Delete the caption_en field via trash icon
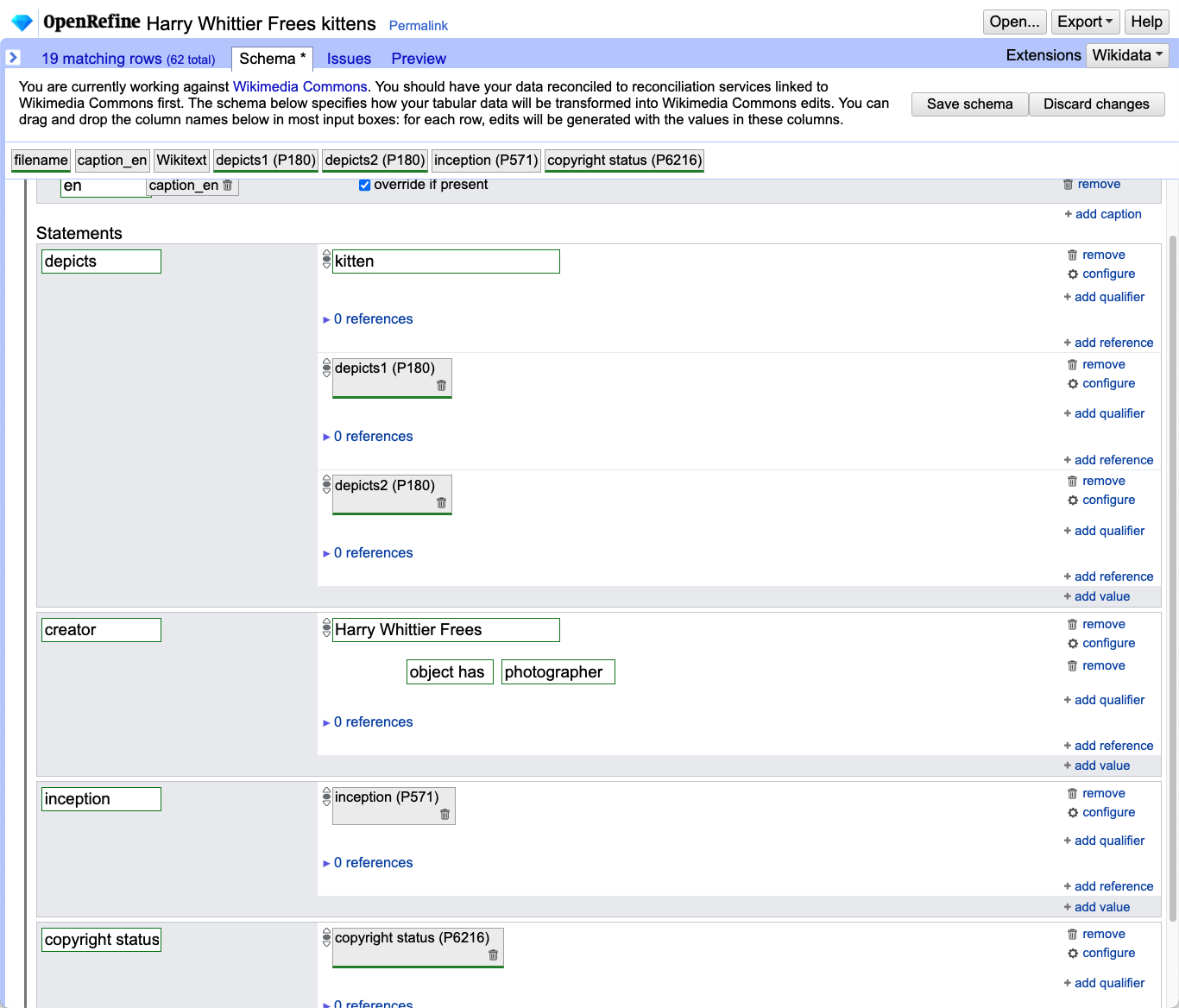1179x1008 pixels. (227, 186)
